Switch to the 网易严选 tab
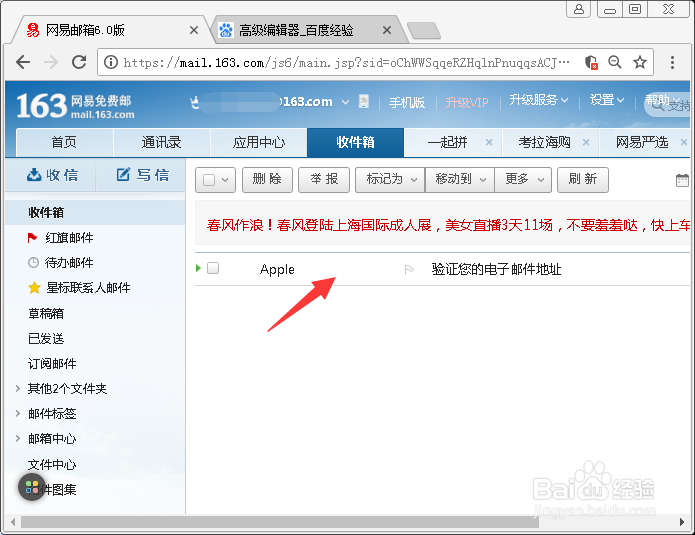Image resolution: width=695 pixels, height=535 pixels. tap(642, 143)
